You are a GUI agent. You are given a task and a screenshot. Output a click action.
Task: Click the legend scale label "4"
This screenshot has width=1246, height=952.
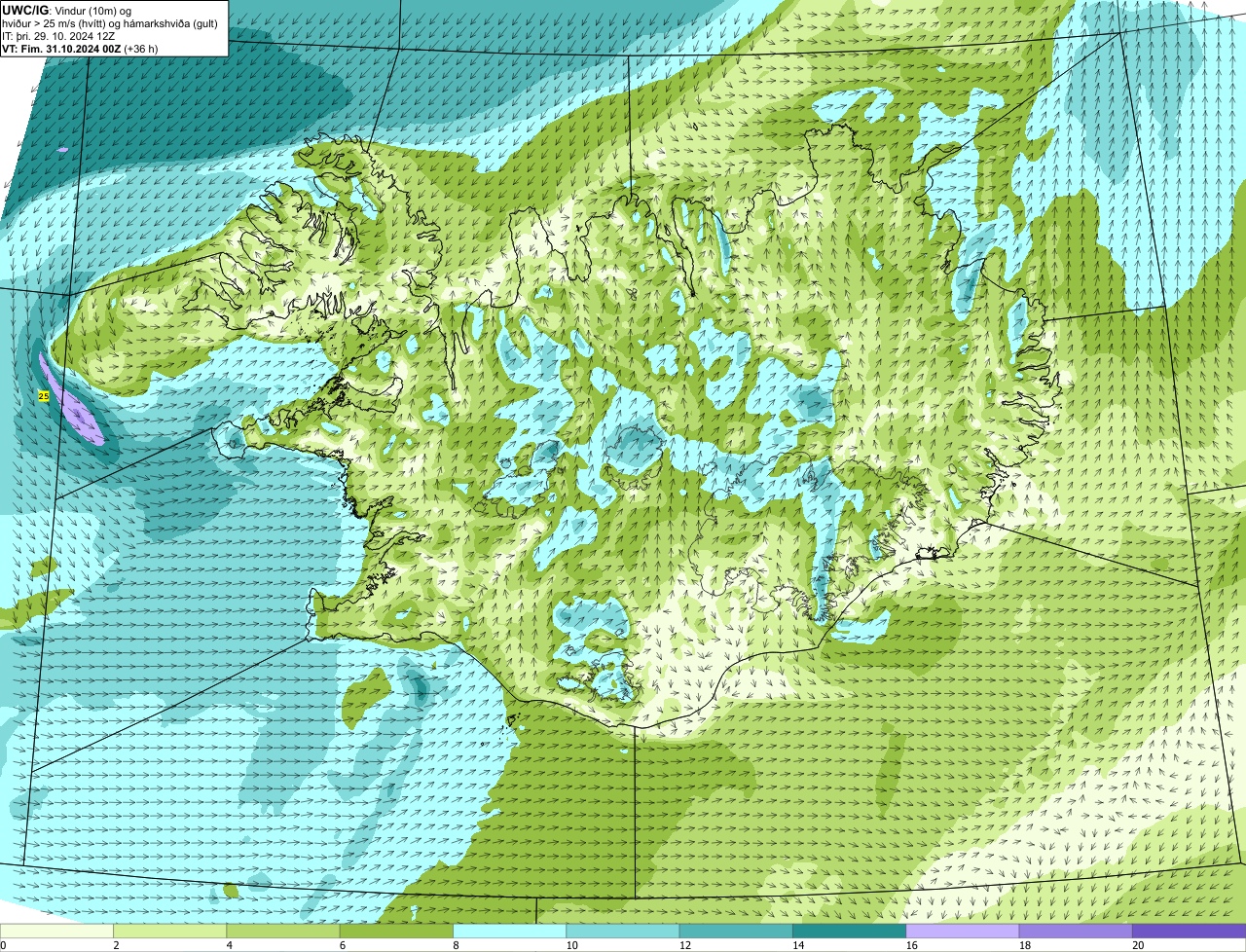click(229, 945)
